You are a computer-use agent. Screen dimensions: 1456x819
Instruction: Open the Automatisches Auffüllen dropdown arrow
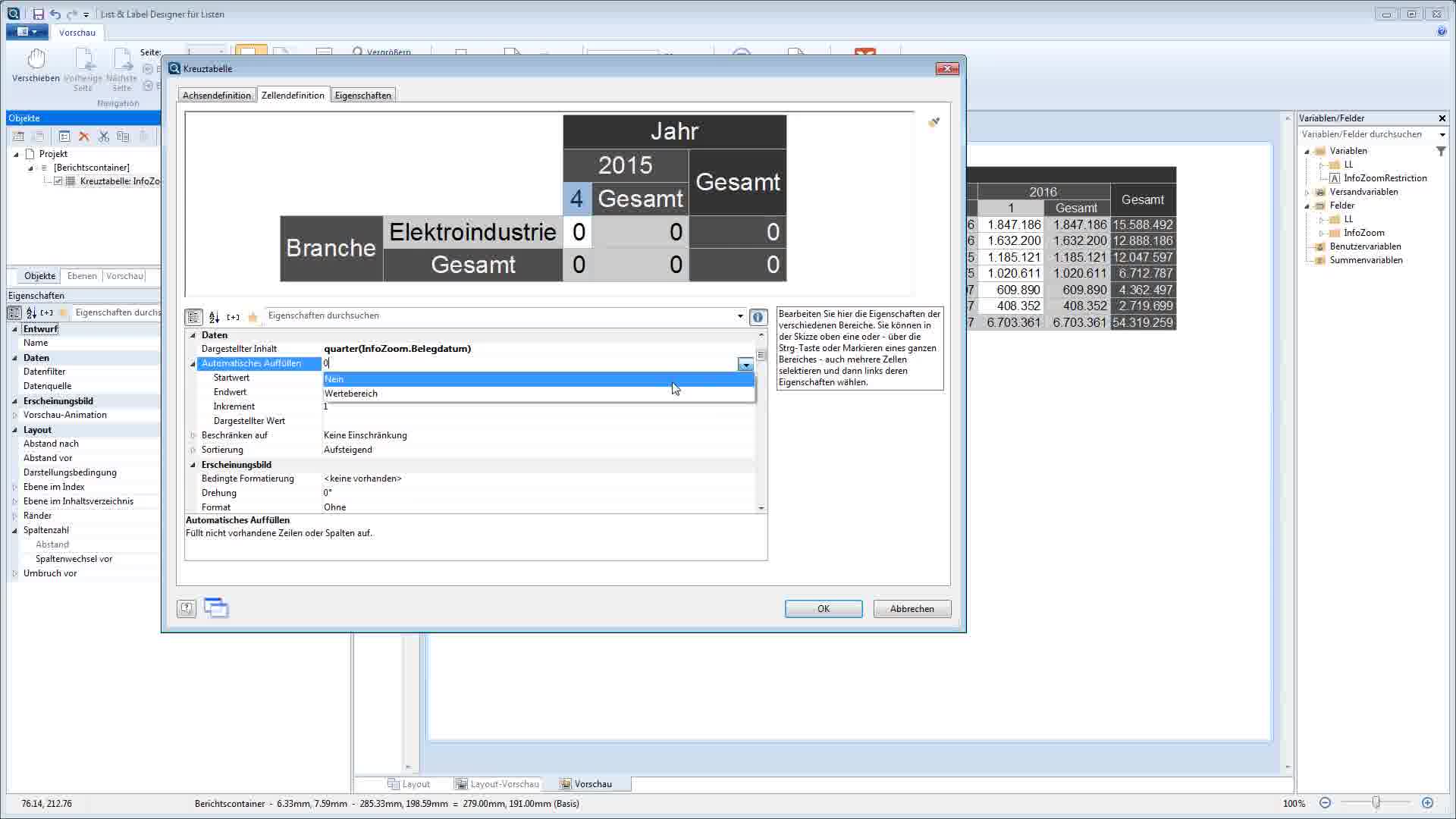[745, 365]
